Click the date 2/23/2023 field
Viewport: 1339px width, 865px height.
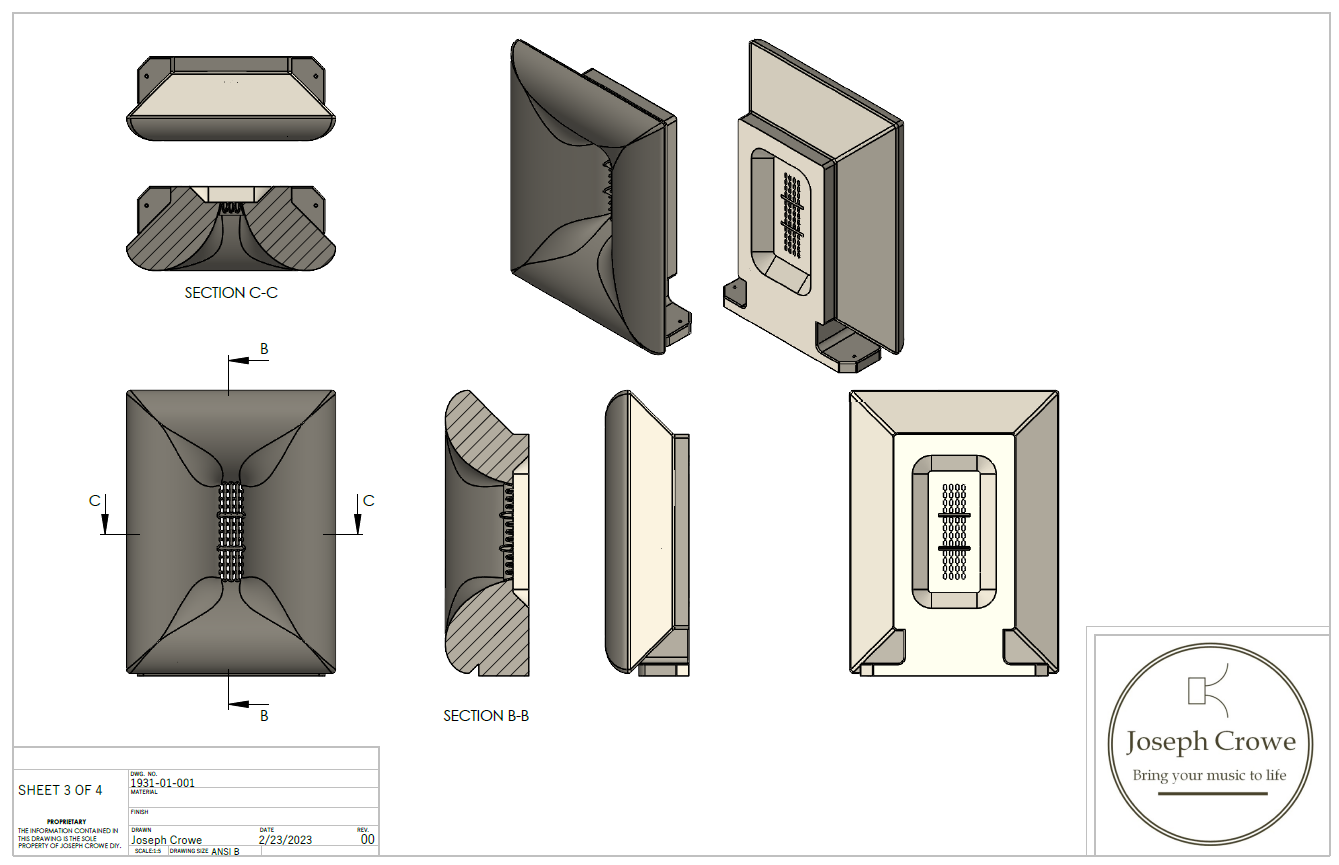click(285, 840)
